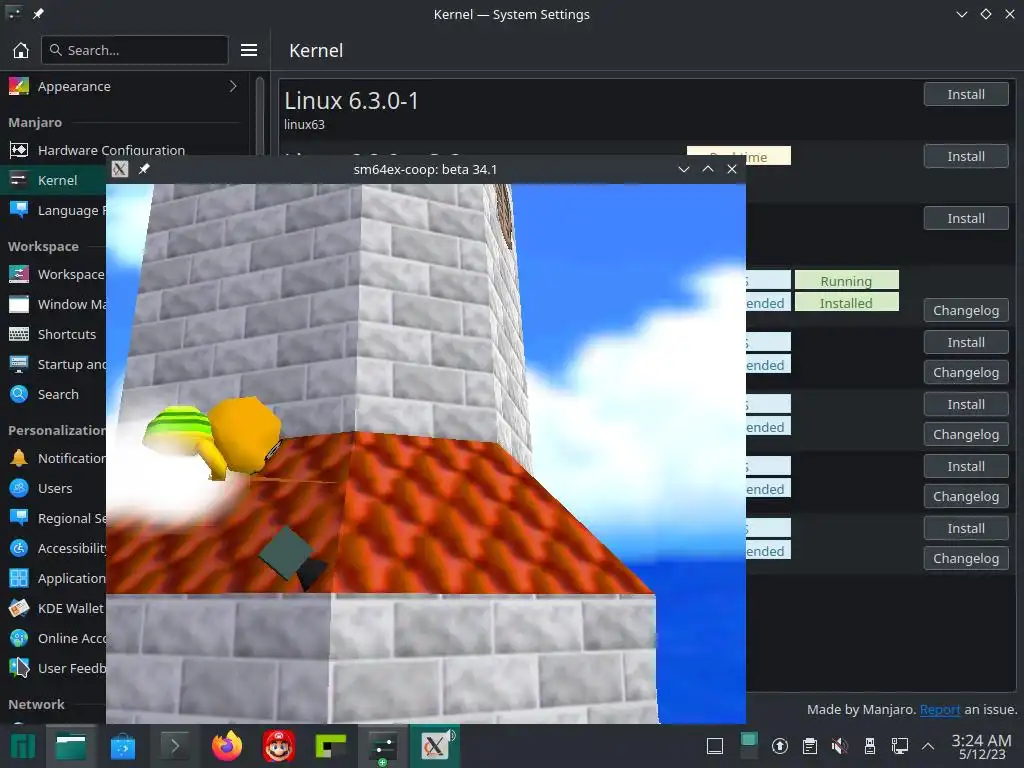The width and height of the screenshot is (1024, 768).
Task: Open Accessibility settings icon
Action: pos(19,549)
